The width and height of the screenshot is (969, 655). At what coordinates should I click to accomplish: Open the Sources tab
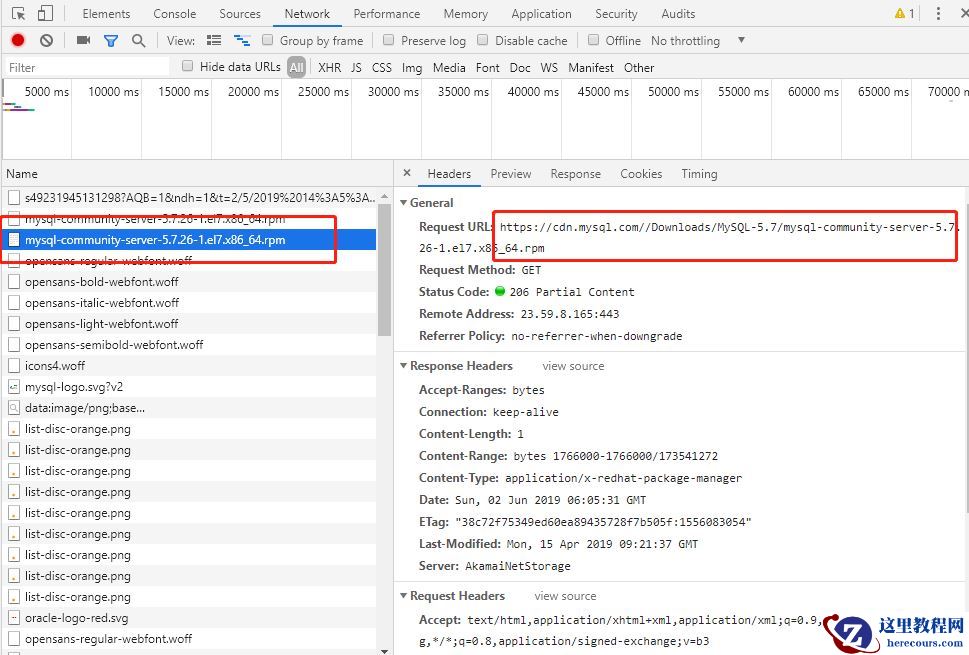240,14
